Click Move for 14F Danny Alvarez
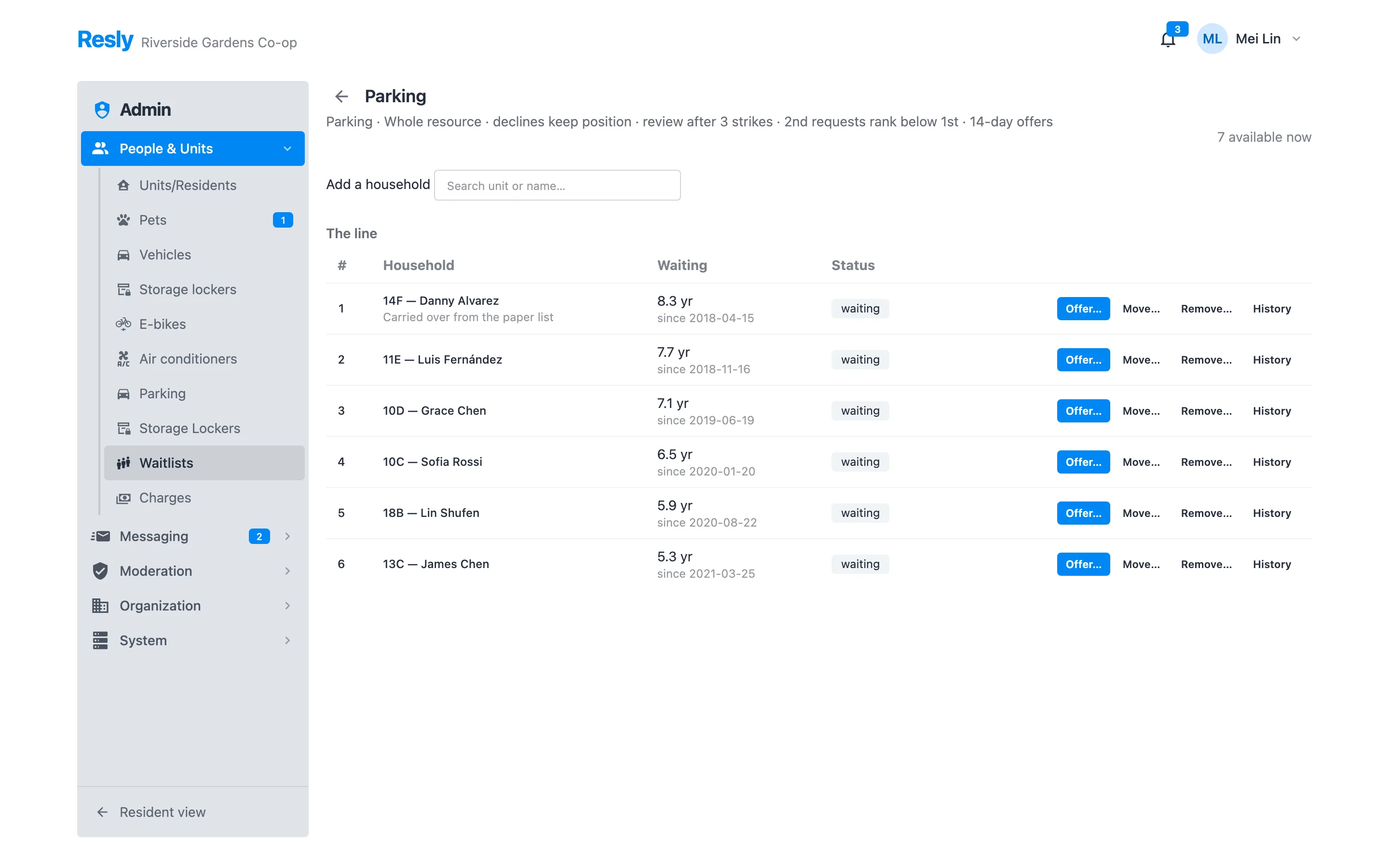This screenshot has width=1389, height=868. (x=1141, y=309)
